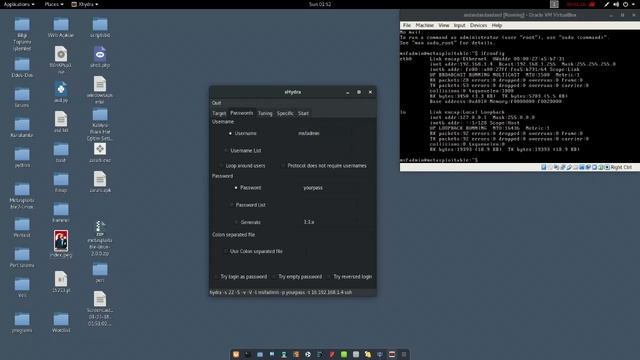The width and height of the screenshot is (640, 360).
Task: Switch to the Start tab in xHydra
Action: 303,113
